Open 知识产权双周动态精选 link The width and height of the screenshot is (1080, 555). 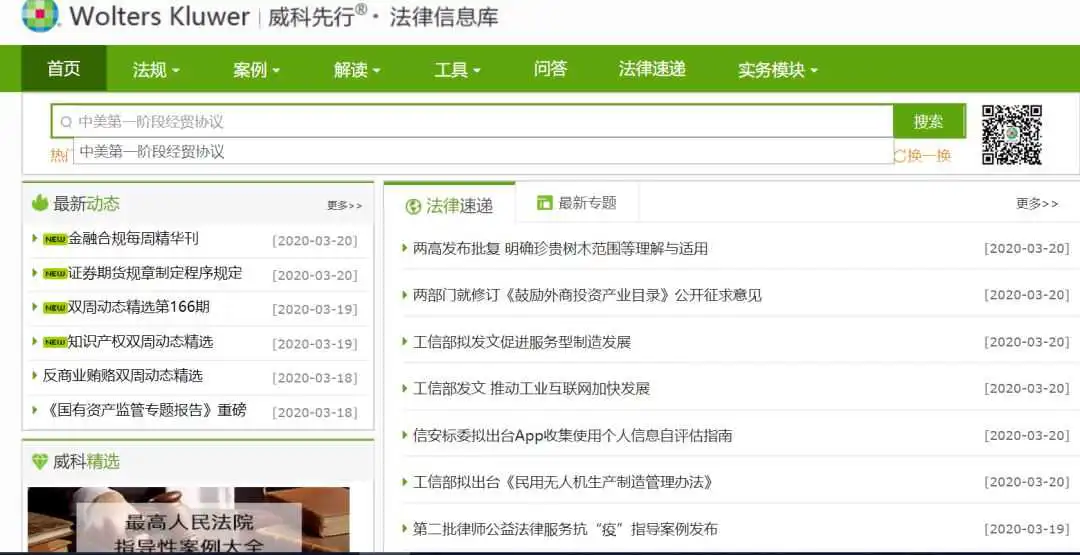[141, 342]
